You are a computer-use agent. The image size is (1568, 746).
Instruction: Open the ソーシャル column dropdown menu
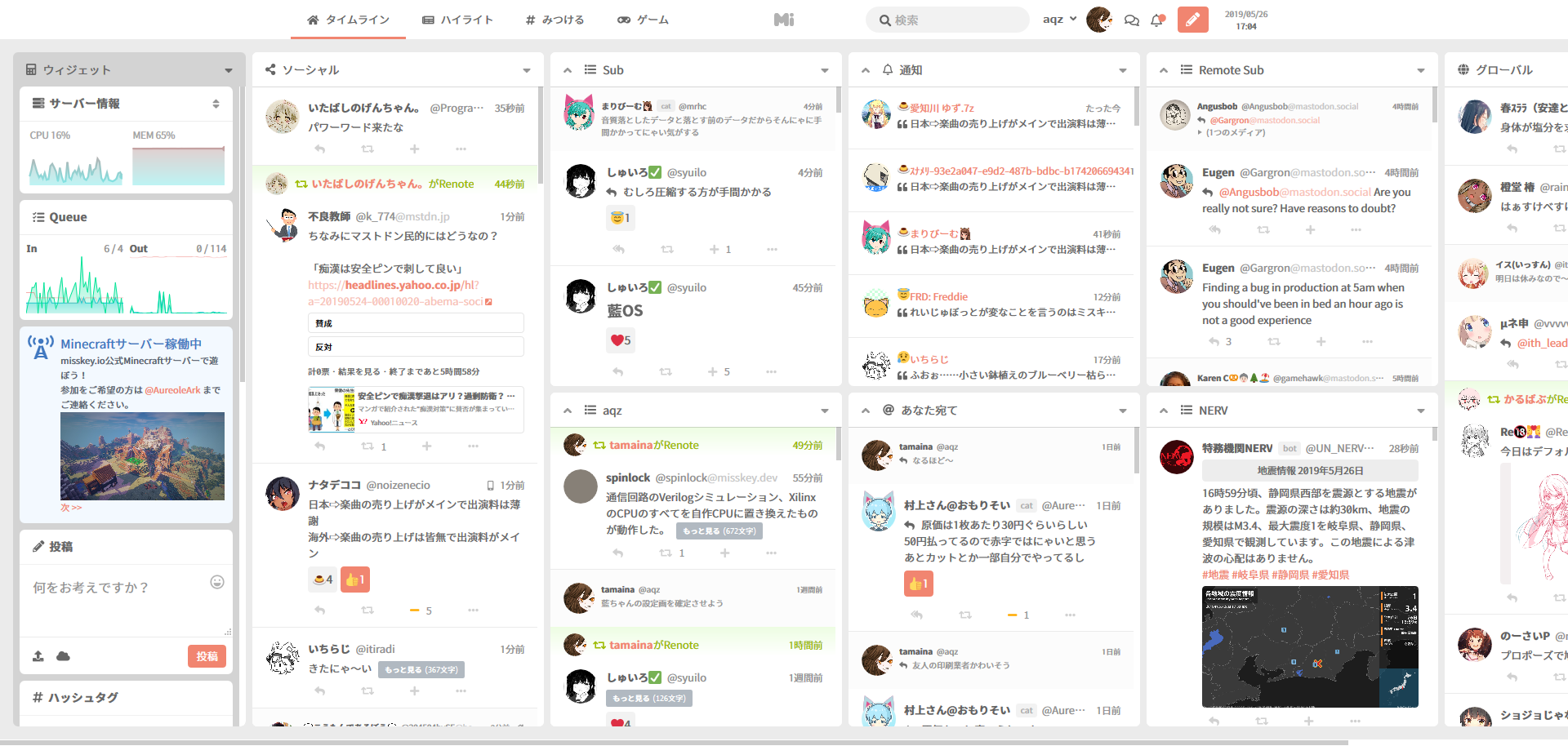(527, 70)
